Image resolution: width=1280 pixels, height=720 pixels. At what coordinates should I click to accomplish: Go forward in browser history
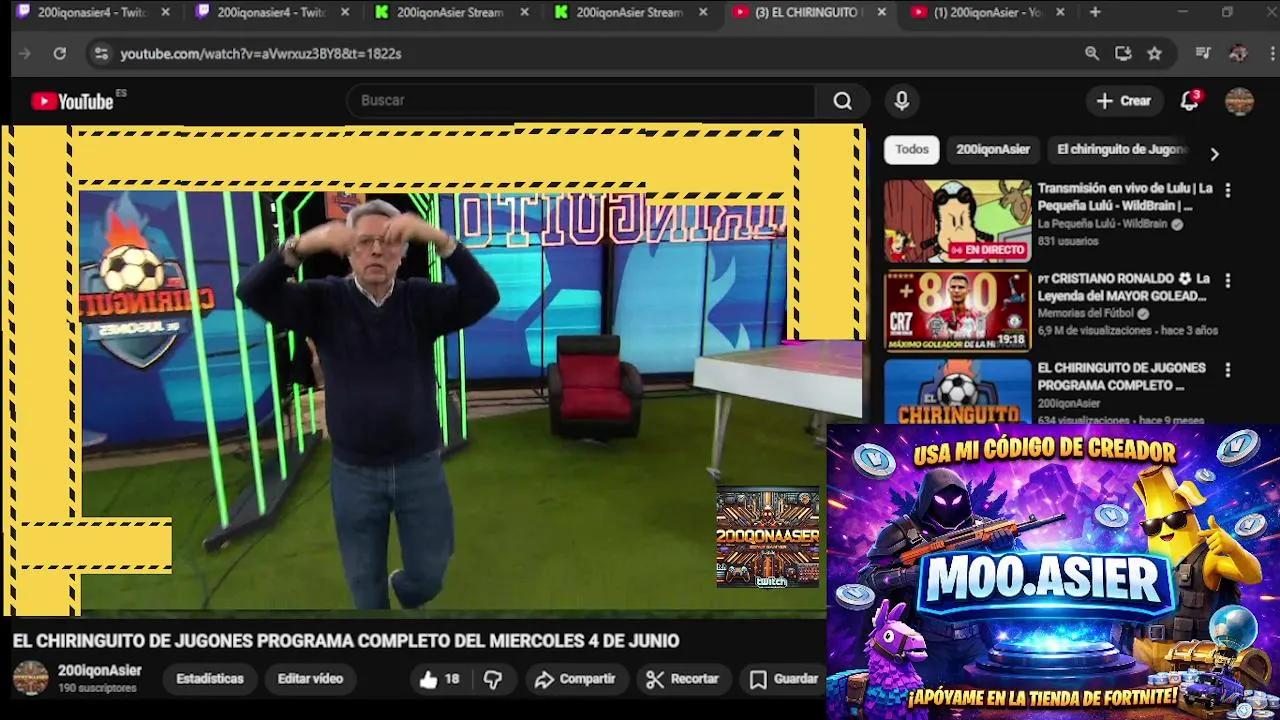click(x=25, y=54)
